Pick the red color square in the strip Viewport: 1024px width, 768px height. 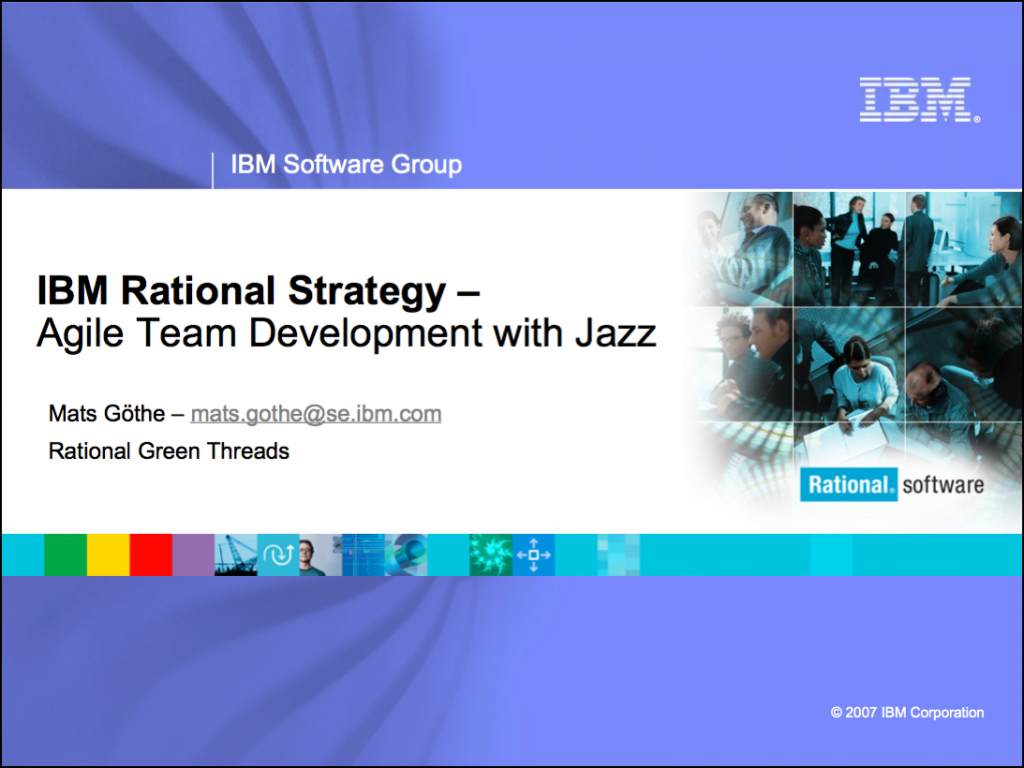click(151, 554)
